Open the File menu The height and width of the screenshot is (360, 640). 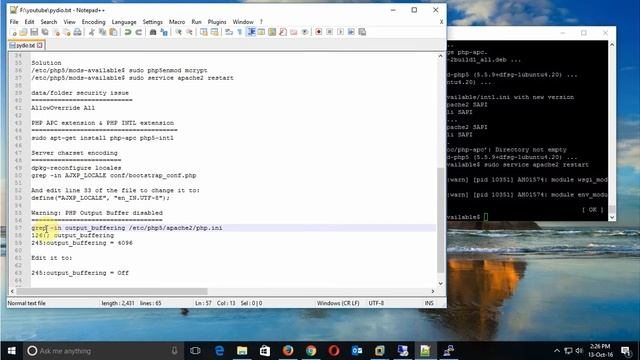[x=14, y=22]
